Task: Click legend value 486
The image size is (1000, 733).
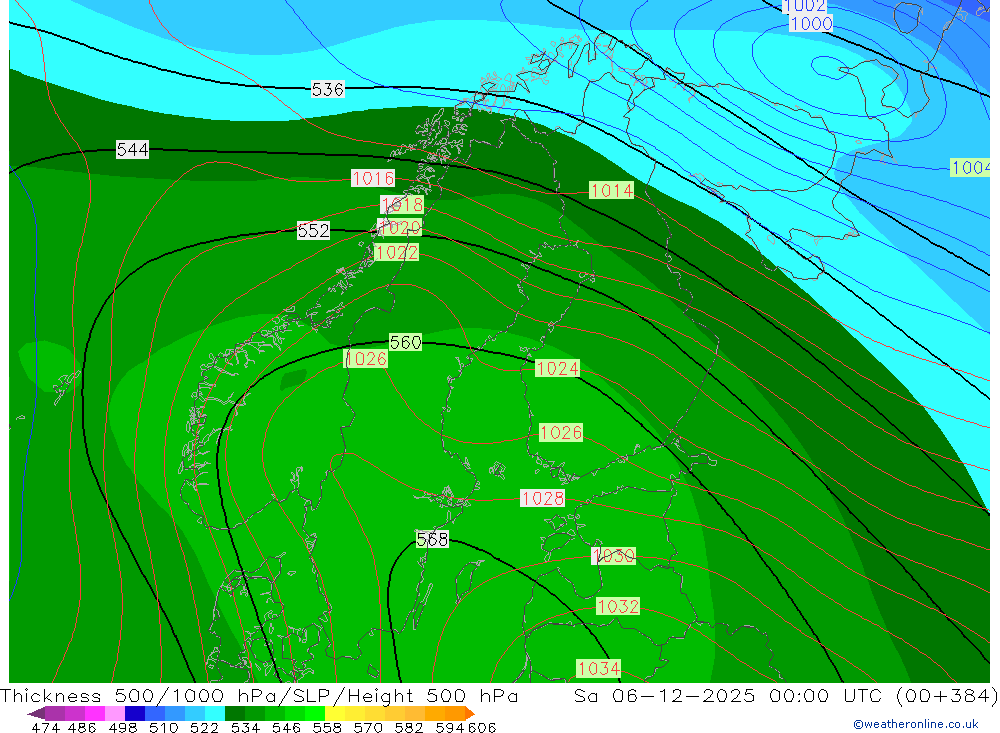Action: (x=82, y=727)
